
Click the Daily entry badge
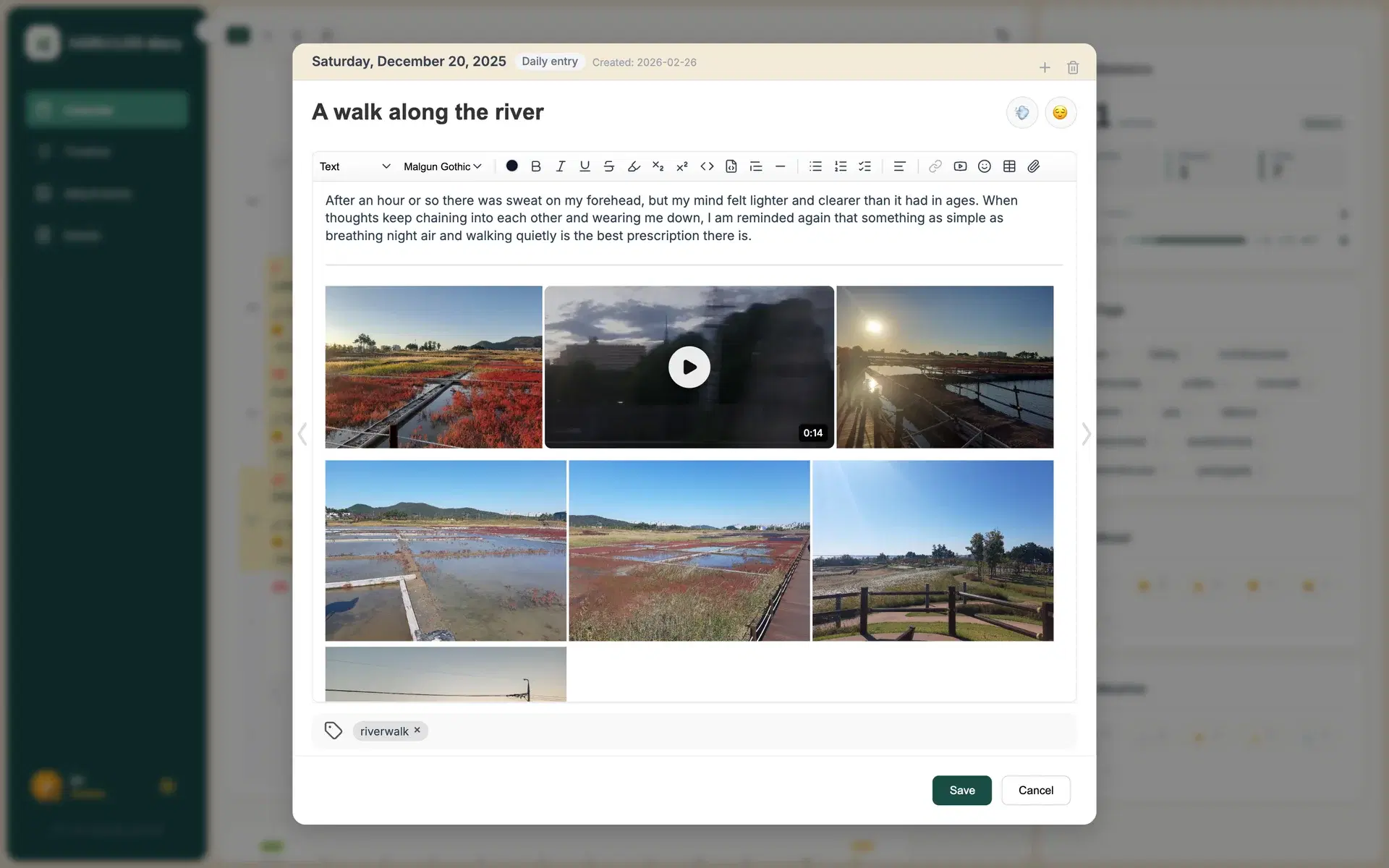550,61
